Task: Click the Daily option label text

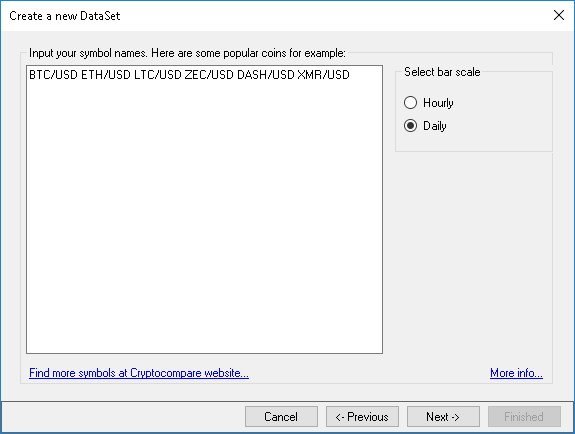Action: (x=435, y=126)
